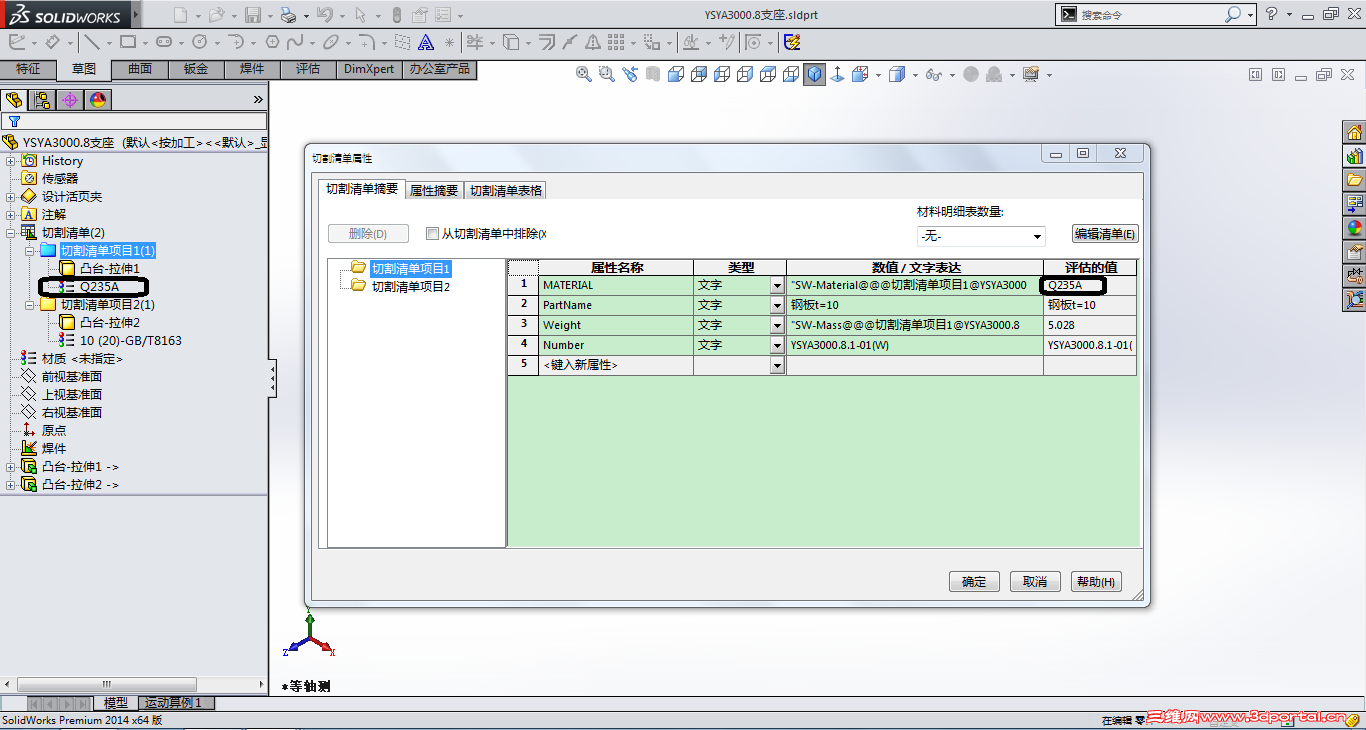The image size is (1366, 730).
Task: Open the type dropdown for MATERIAL row
Action: point(777,286)
